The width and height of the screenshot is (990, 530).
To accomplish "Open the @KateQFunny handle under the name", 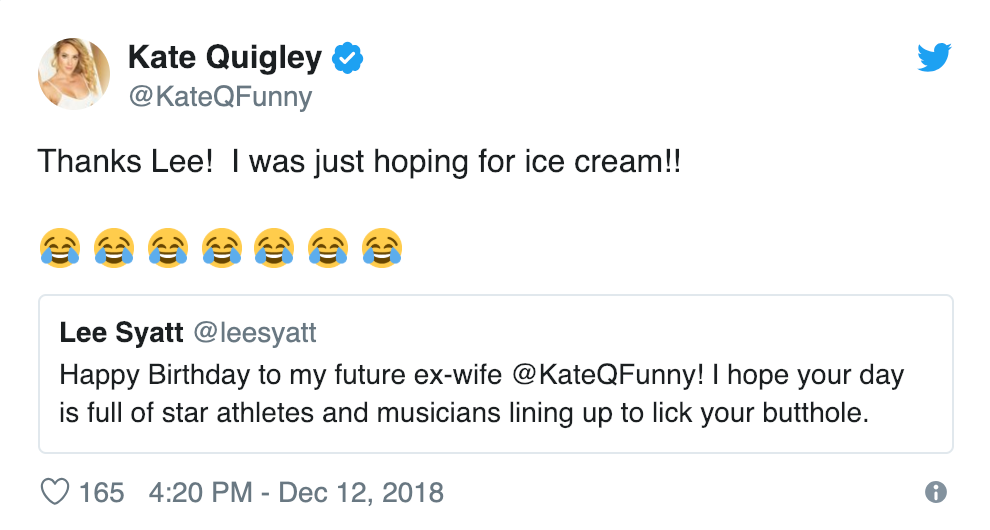I will point(220,97).
